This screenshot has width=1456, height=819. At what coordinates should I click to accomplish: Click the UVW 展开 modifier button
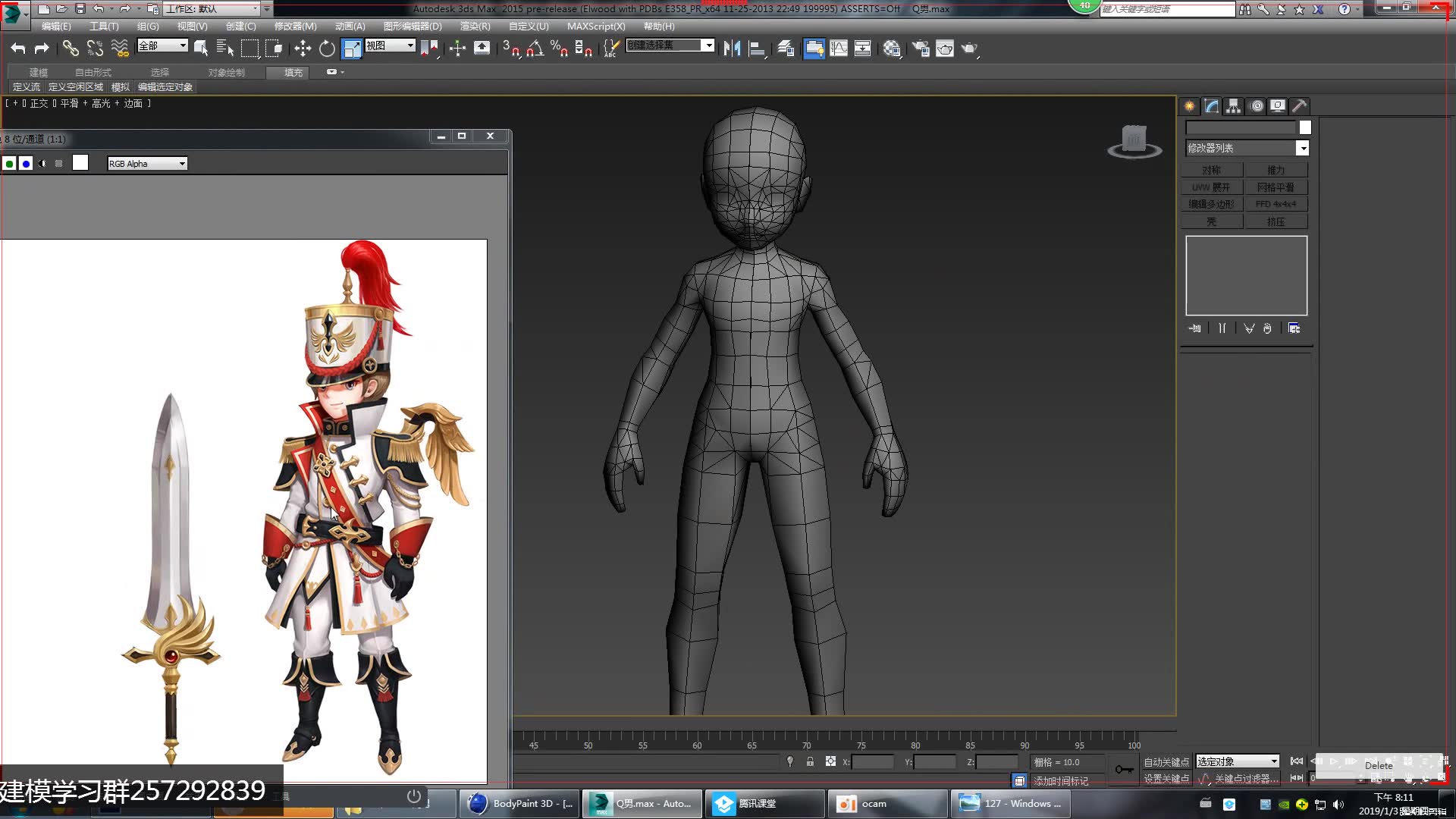click(x=1211, y=187)
